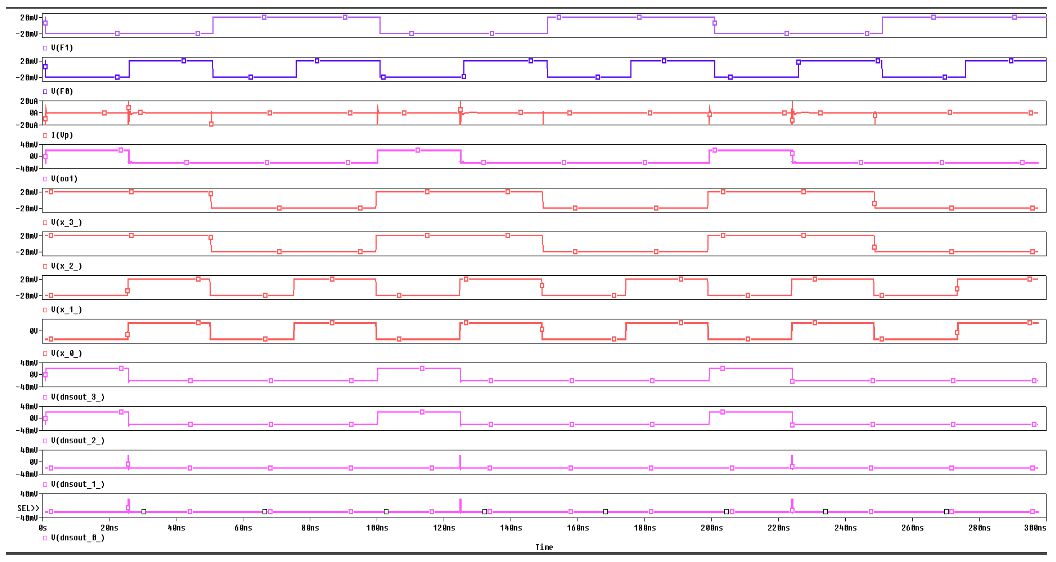The image size is (1056, 562).
Task: Click the 40ns time axis label
Action: (176, 528)
